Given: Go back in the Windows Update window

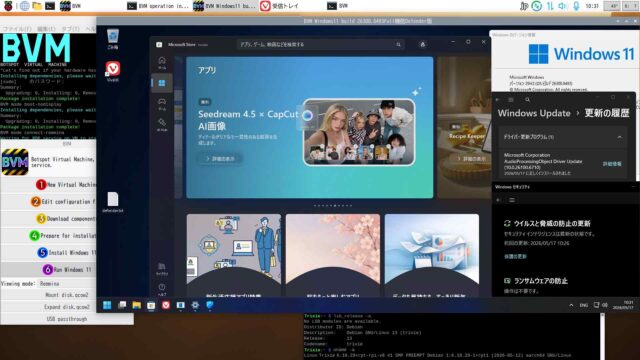Looking at the screenshot, I should point(498,100).
